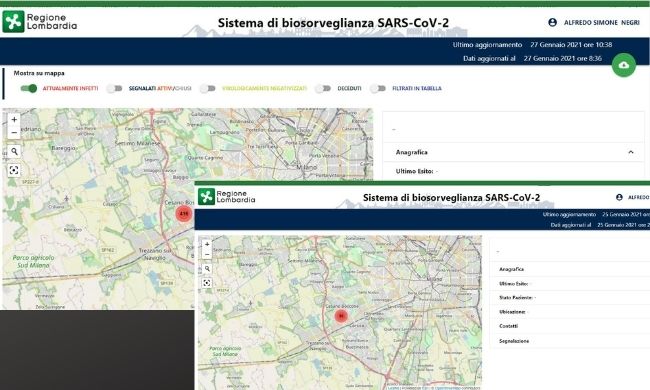Enable the Virologicamente Negativizzati toggle
The image size is (650, 390).
coord(208,88)
